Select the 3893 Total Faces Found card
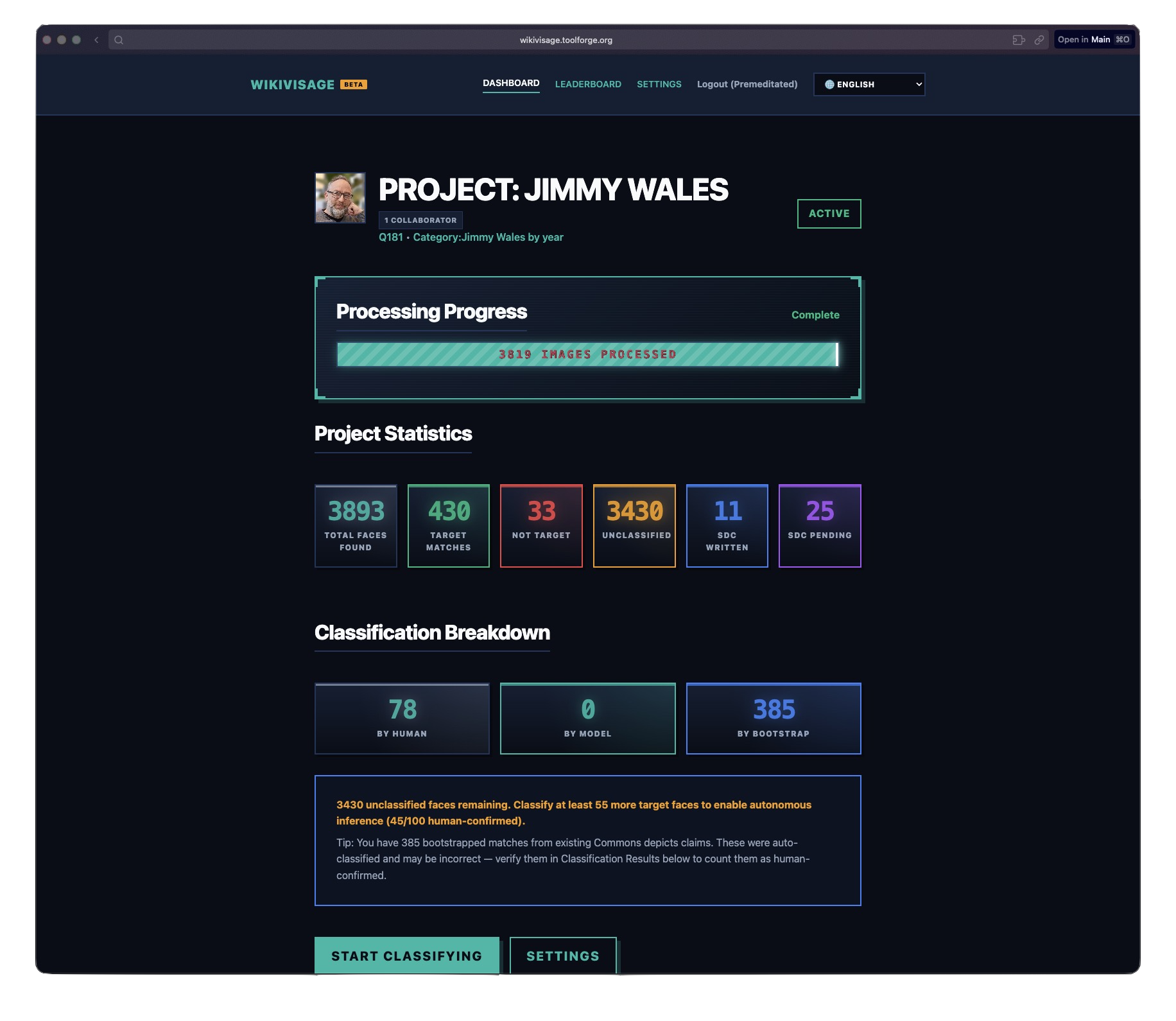Viewport: 1176px width, 1021px height. click(x=356, y=526)
